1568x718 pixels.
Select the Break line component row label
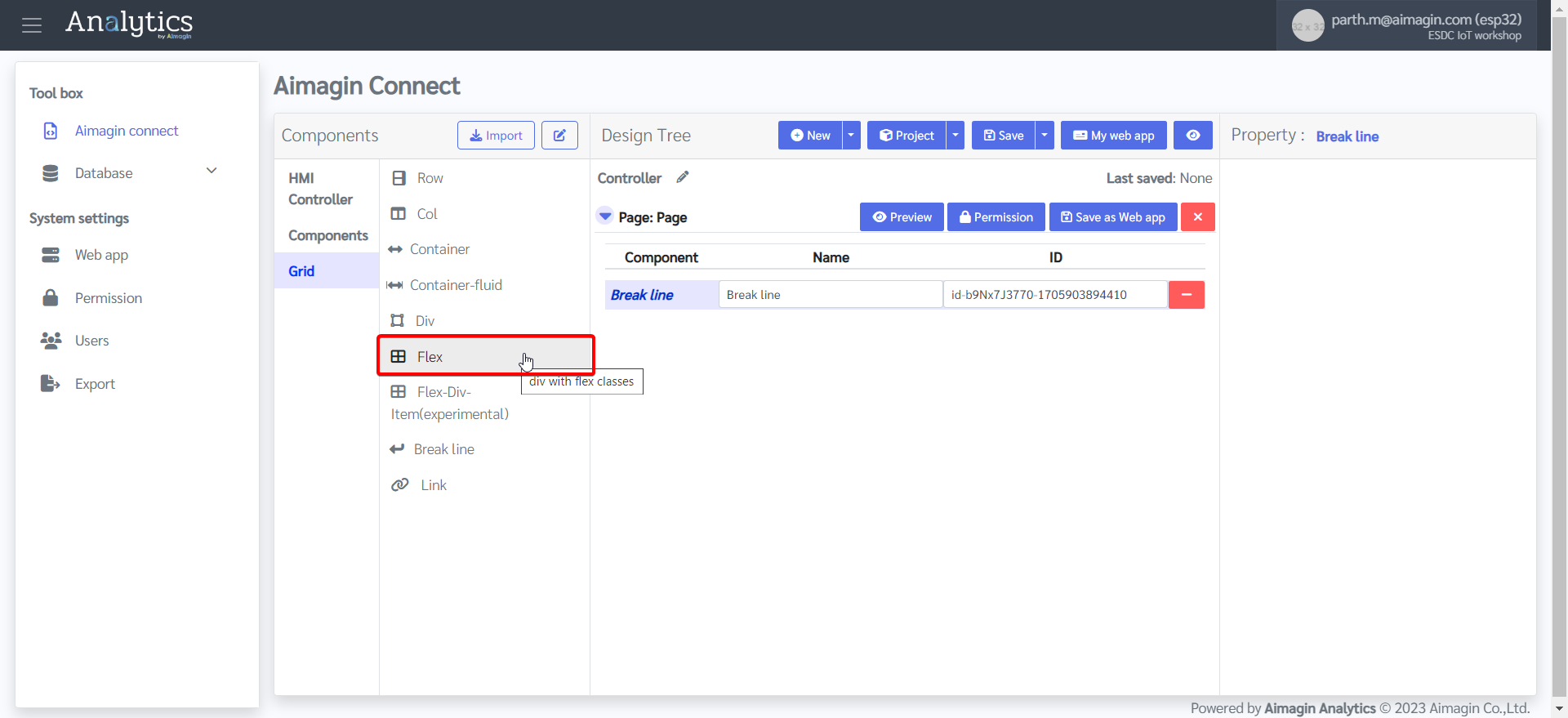[x=642, y=295]
